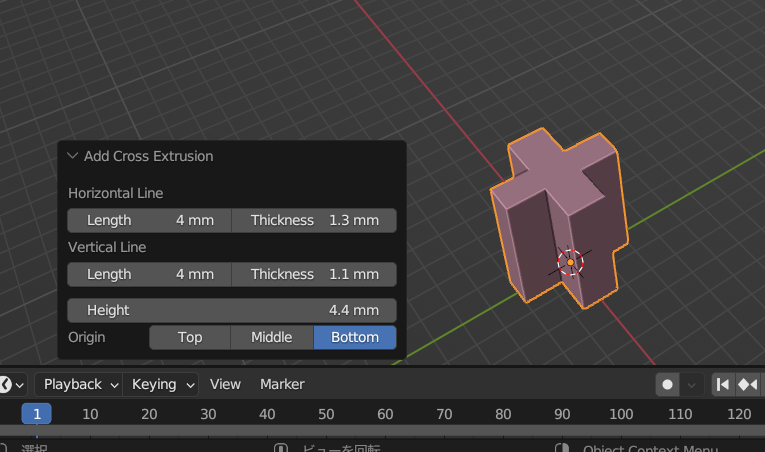Set Origin to Top

190,337
